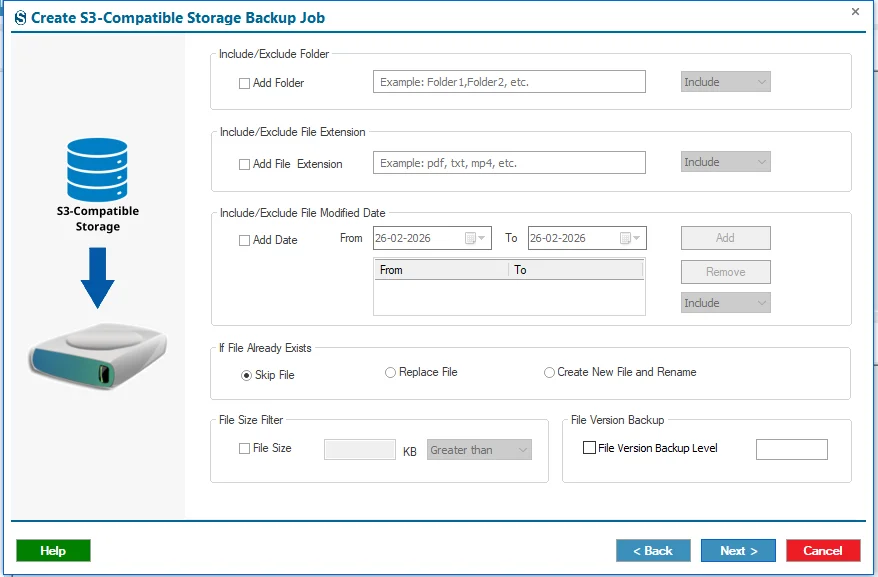Click the 'Include/Exclude File Extension' label
The width and height of the screenshot is (878, 577).
(292, 132)
